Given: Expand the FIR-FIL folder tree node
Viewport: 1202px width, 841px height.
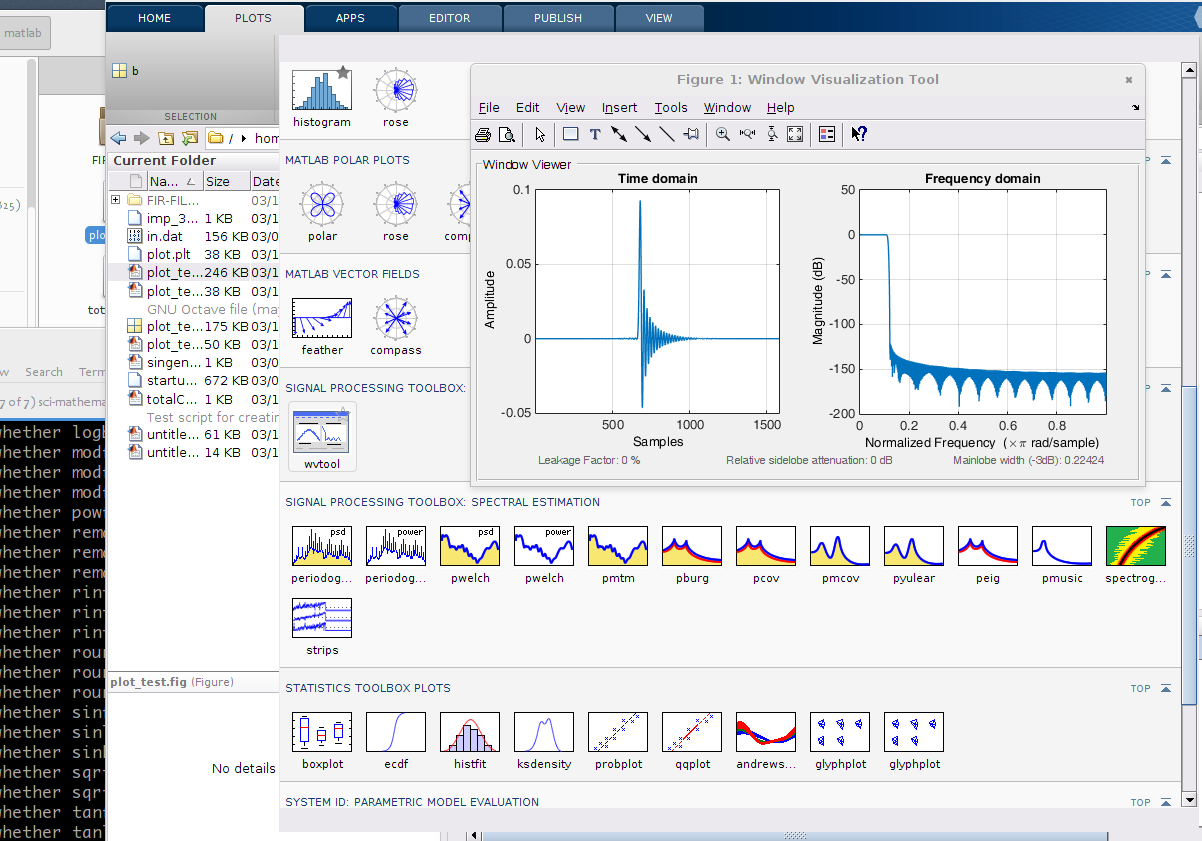Looking at the screenshot, I should point(116,200).
